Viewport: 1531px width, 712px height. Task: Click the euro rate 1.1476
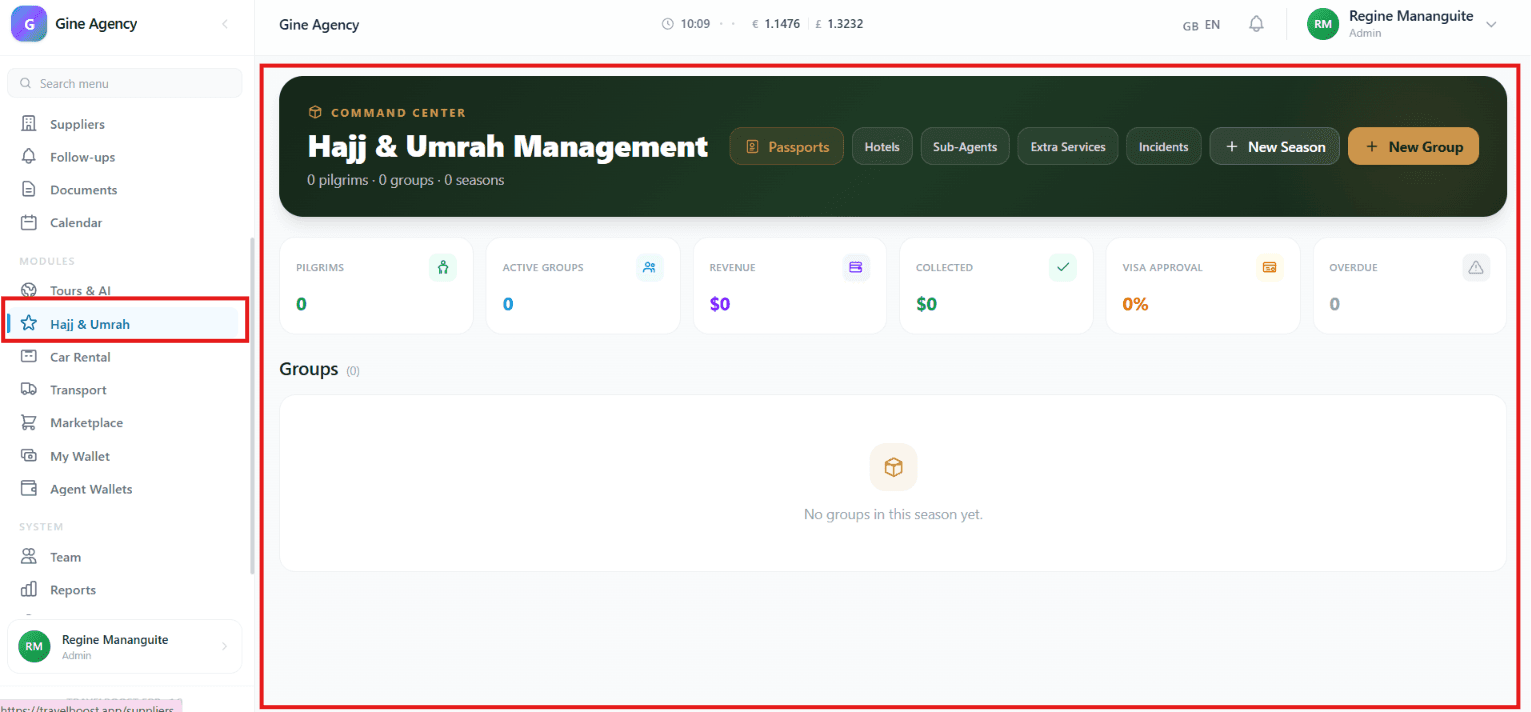(x=776, y=24)
